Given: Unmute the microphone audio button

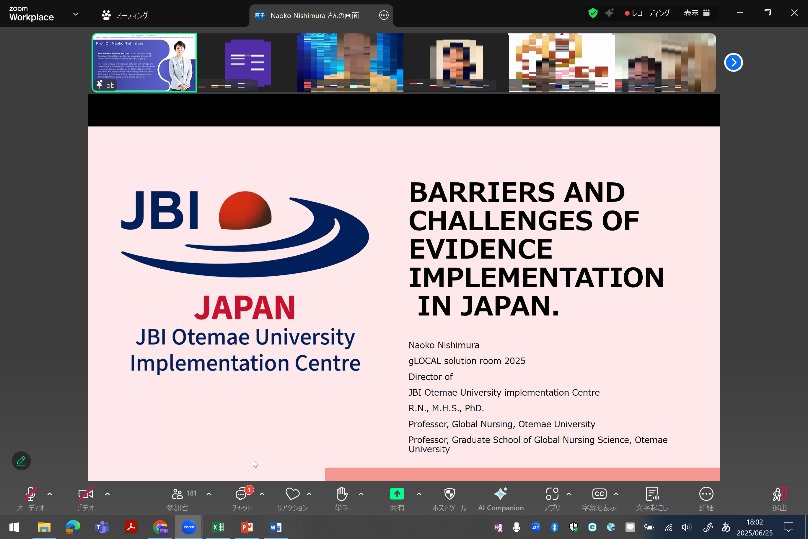Looking at the screenshot, I should coord(31,495).
